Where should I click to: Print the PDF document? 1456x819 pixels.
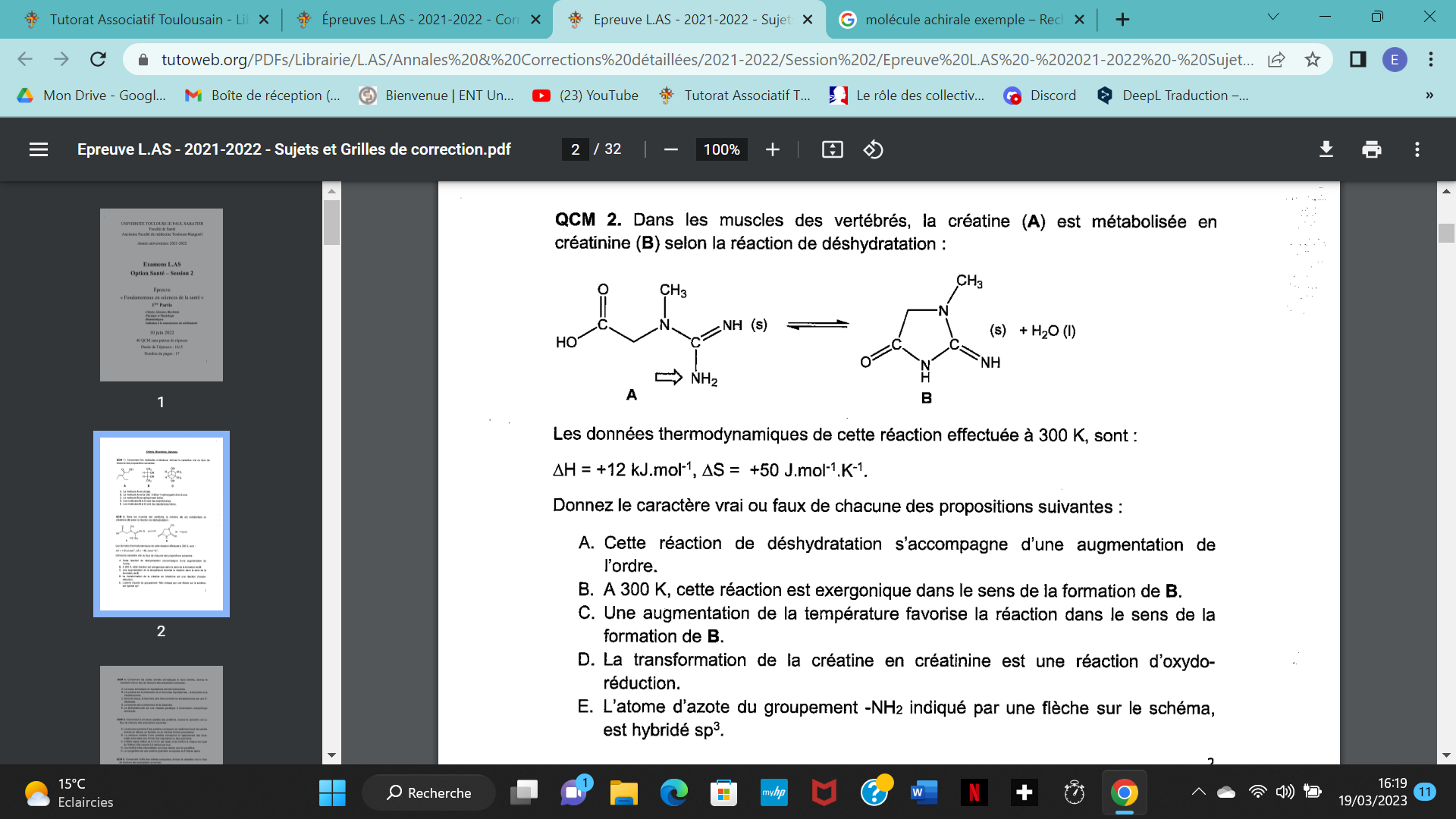pos(1371,149)
